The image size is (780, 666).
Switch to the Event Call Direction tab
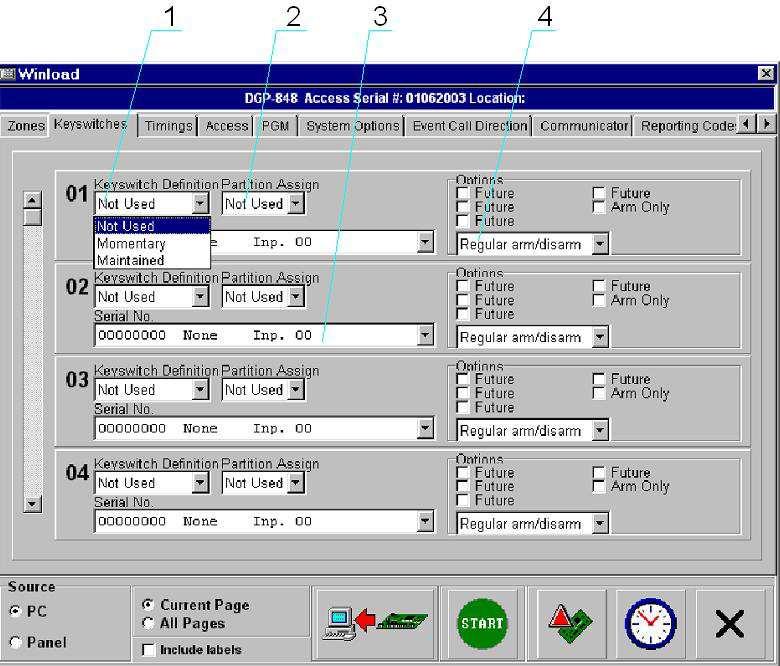pos(470,126)
